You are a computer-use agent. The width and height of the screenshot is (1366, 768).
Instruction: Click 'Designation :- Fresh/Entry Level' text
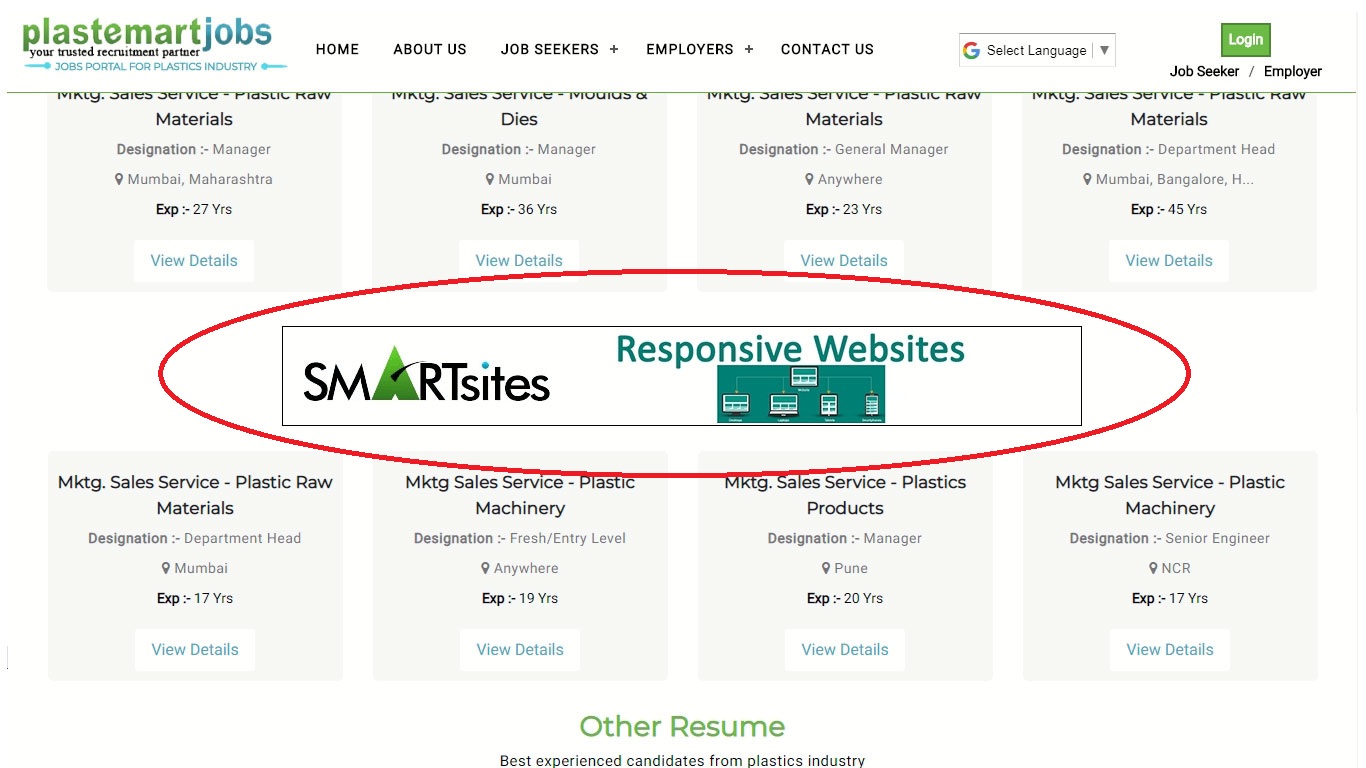[x=520, y=538]
